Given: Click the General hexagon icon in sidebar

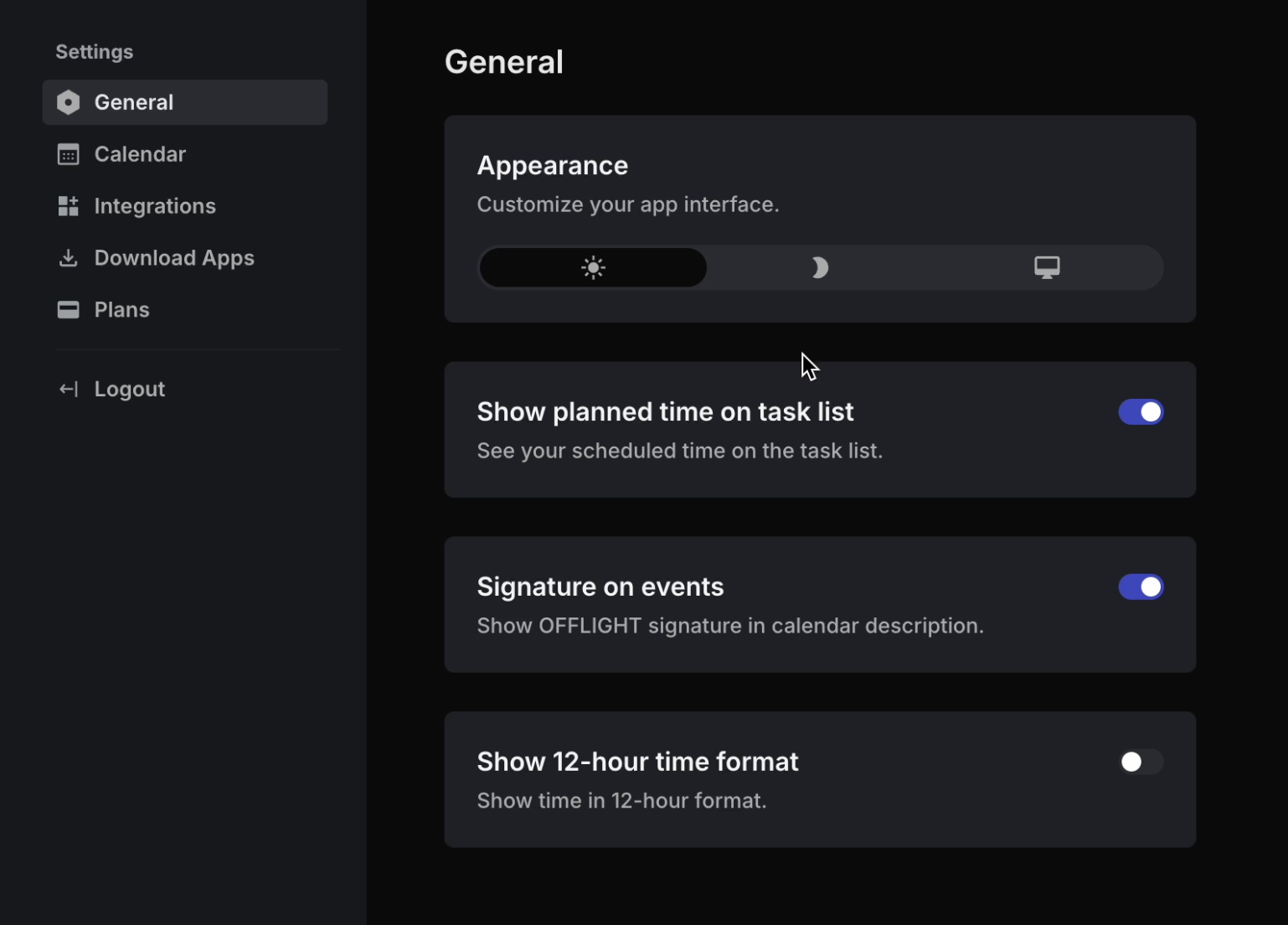Looking at the screenshot, I should [x=68, y=102].
